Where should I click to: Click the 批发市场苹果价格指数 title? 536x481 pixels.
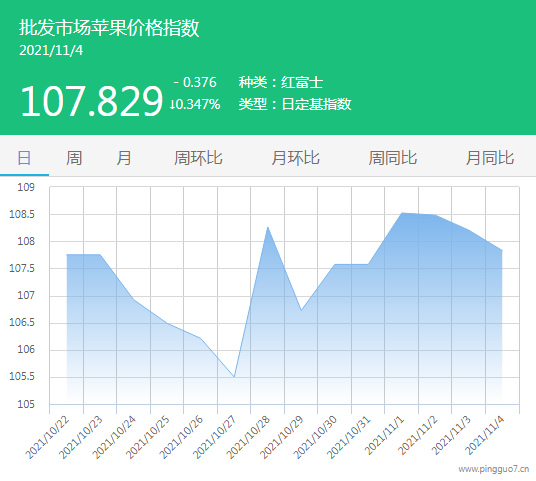109,27
